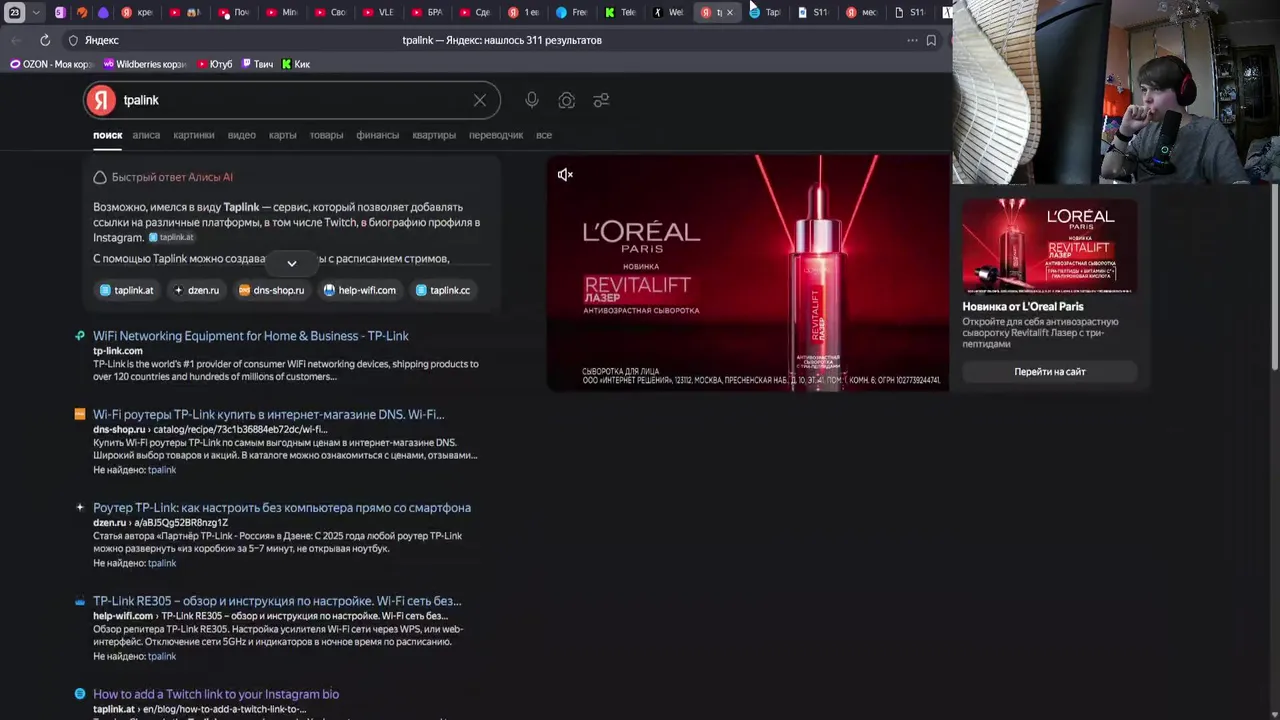Switch to the товары tab
Image resolution: width=1280 pixels, height=720 pixels.
(326, 135)
